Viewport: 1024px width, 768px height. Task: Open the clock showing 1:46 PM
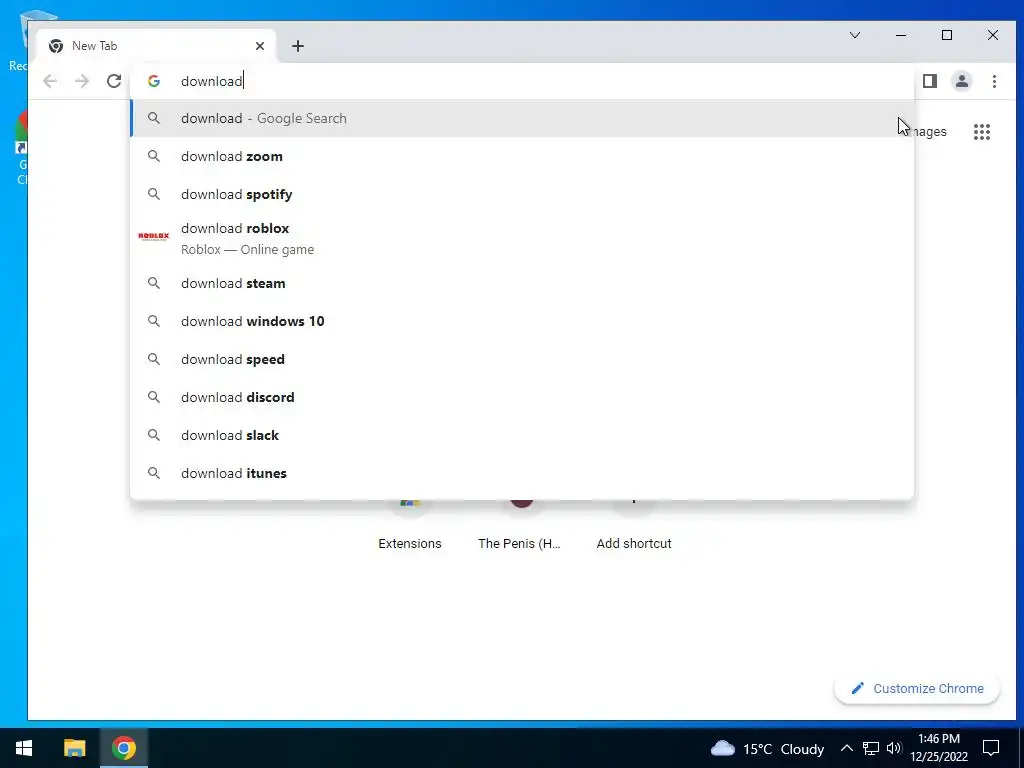tap(938, 748)
